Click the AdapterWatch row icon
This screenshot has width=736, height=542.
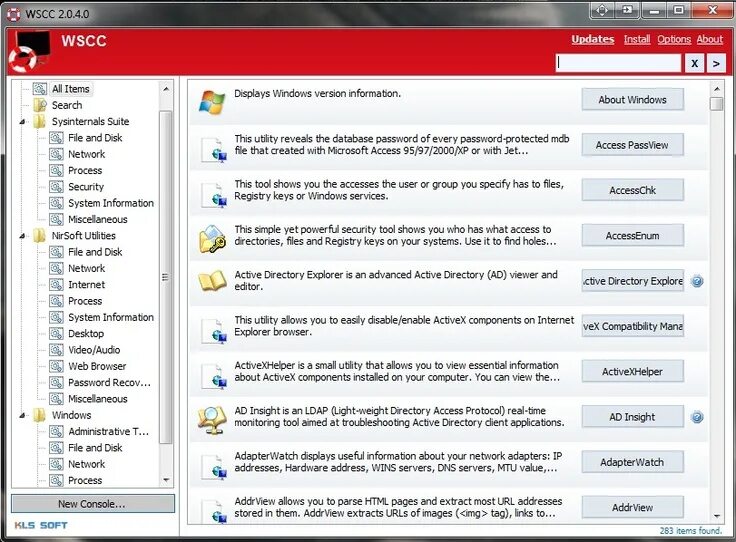(x=214, y=467)
